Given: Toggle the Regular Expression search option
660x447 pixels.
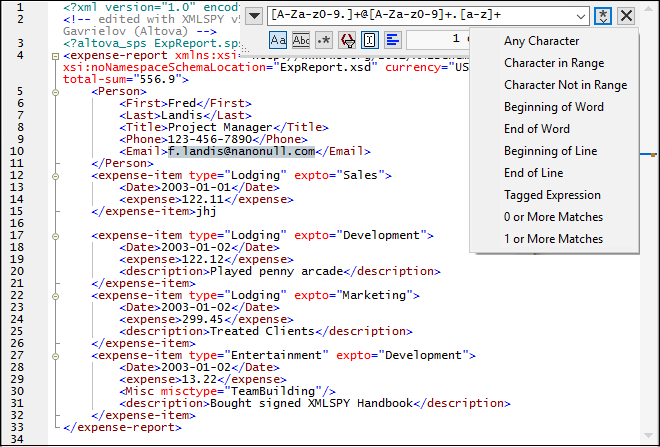Looking at the screenshot, I should 323,40.
